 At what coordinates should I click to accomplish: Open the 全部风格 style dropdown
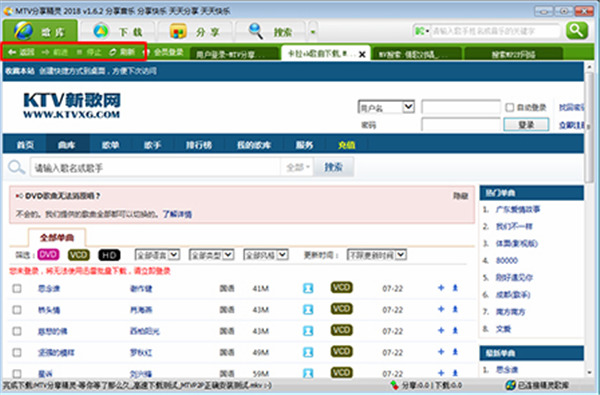pyautogui.click(x=266, y=255)
